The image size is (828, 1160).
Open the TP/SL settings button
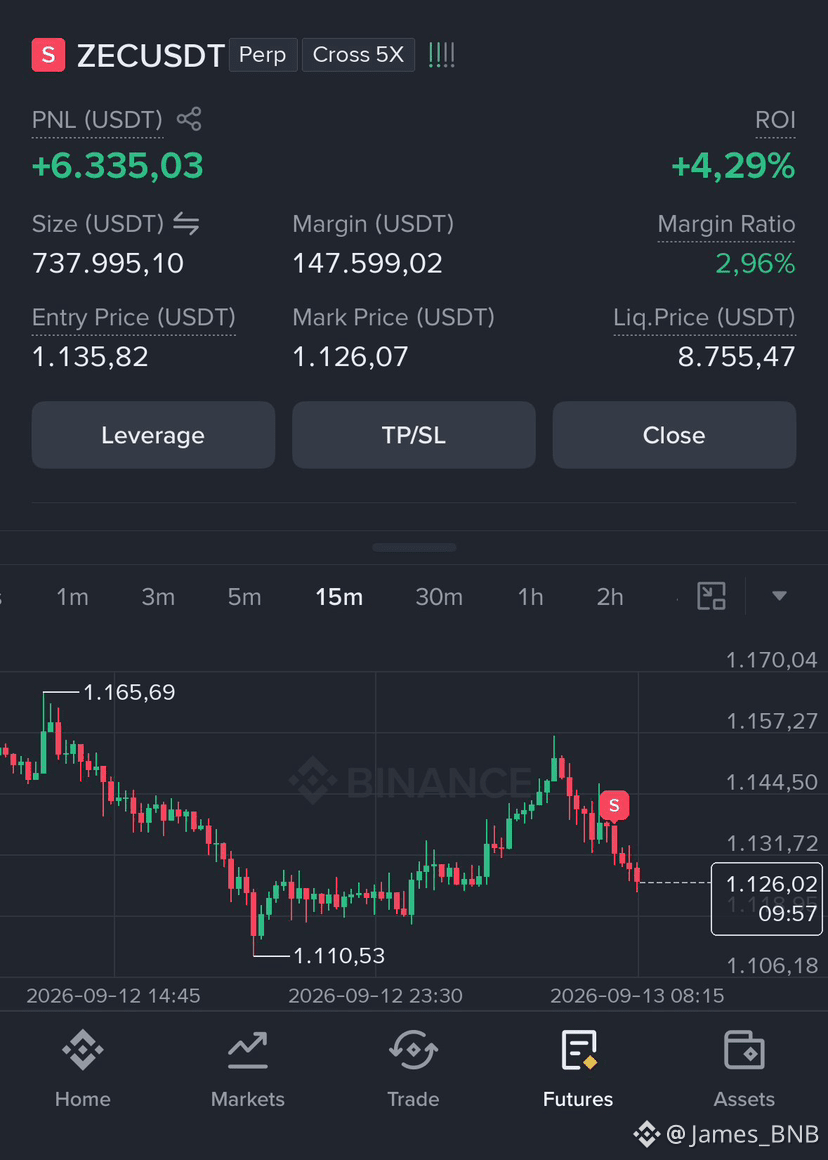[x=414, y=435]
